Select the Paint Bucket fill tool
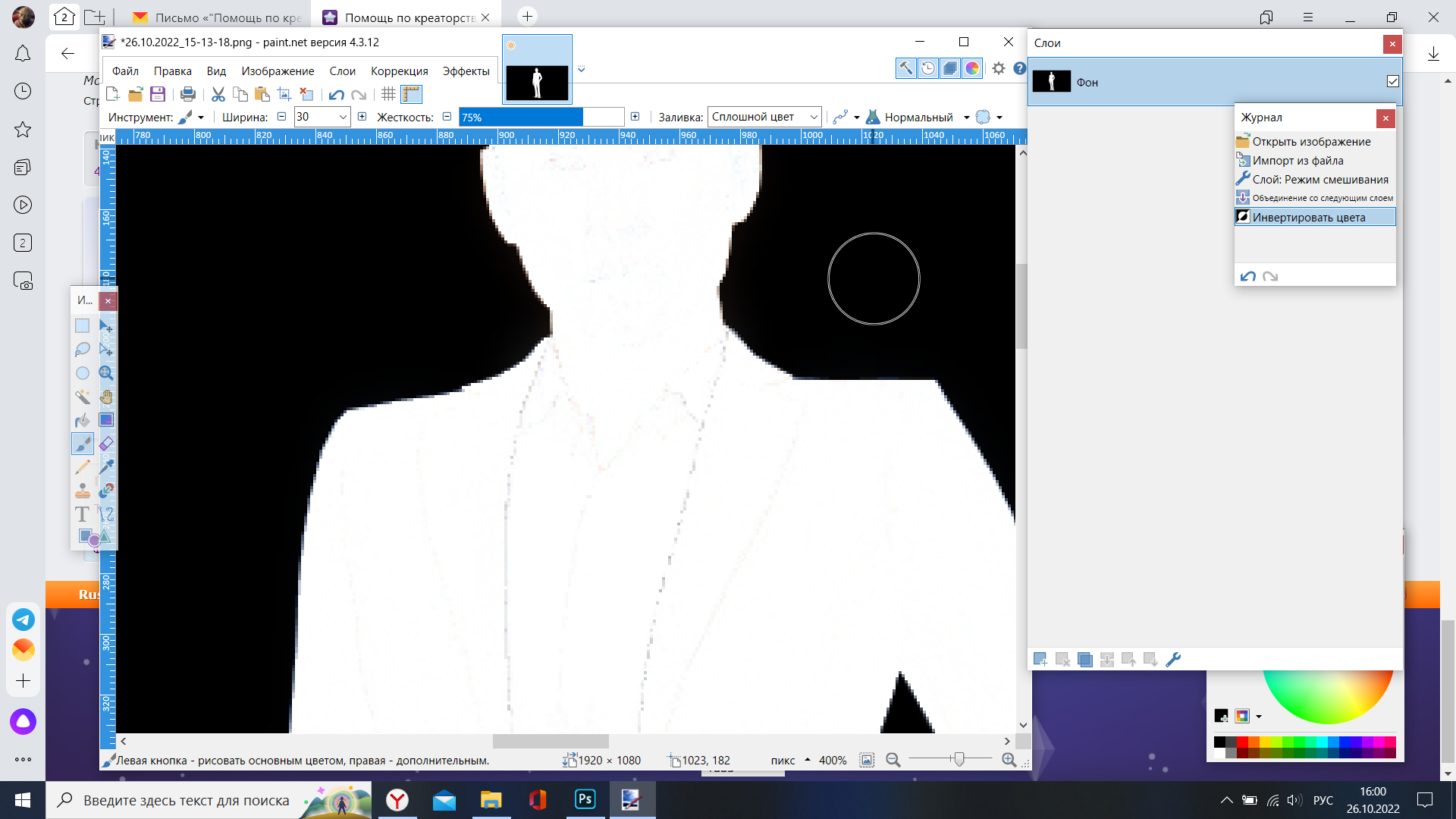Image resolution: width=1456 pixels, height=819 pixels. click(x=82, y=420)
